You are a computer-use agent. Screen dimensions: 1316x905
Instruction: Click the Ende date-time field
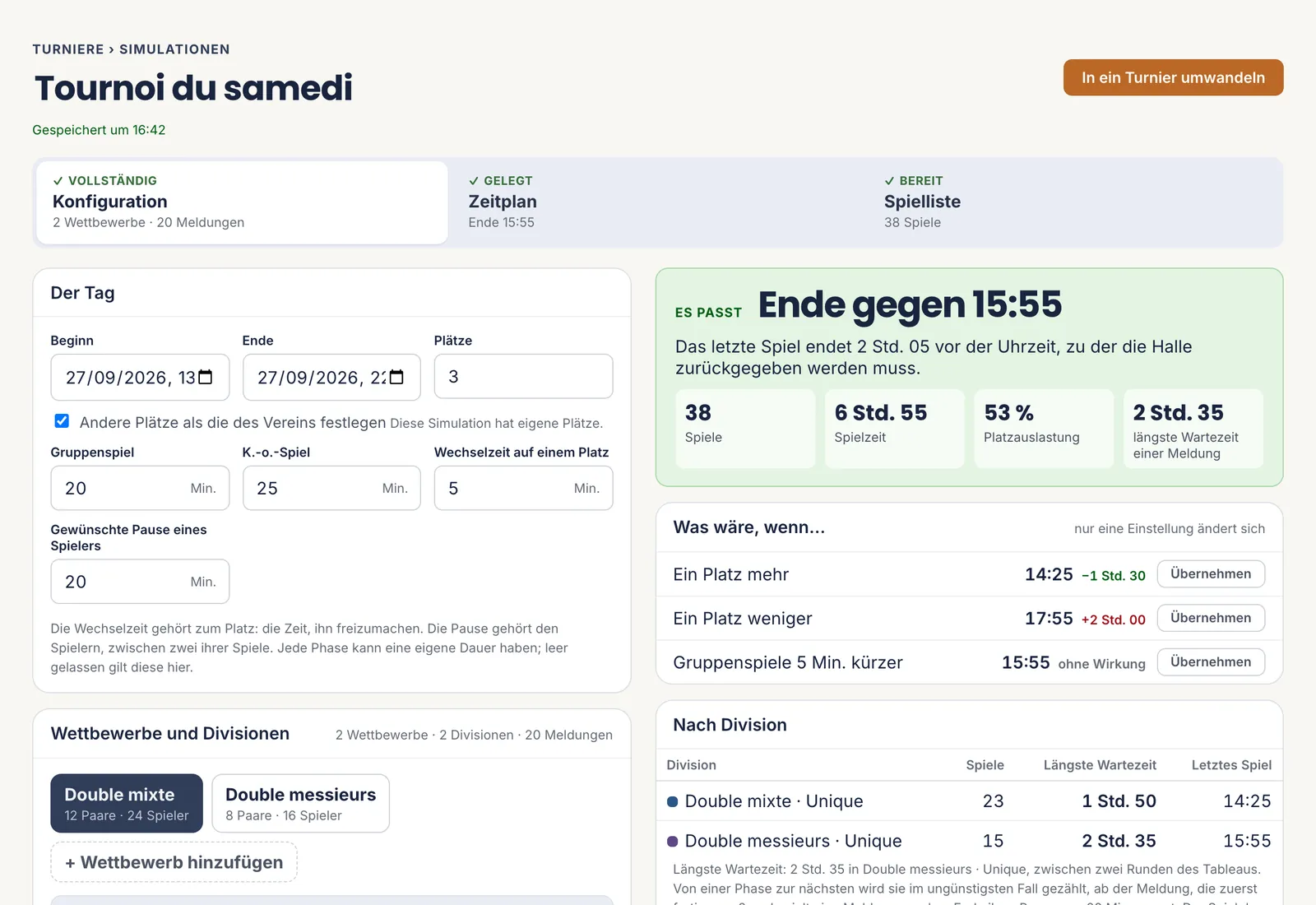(331, 377)
